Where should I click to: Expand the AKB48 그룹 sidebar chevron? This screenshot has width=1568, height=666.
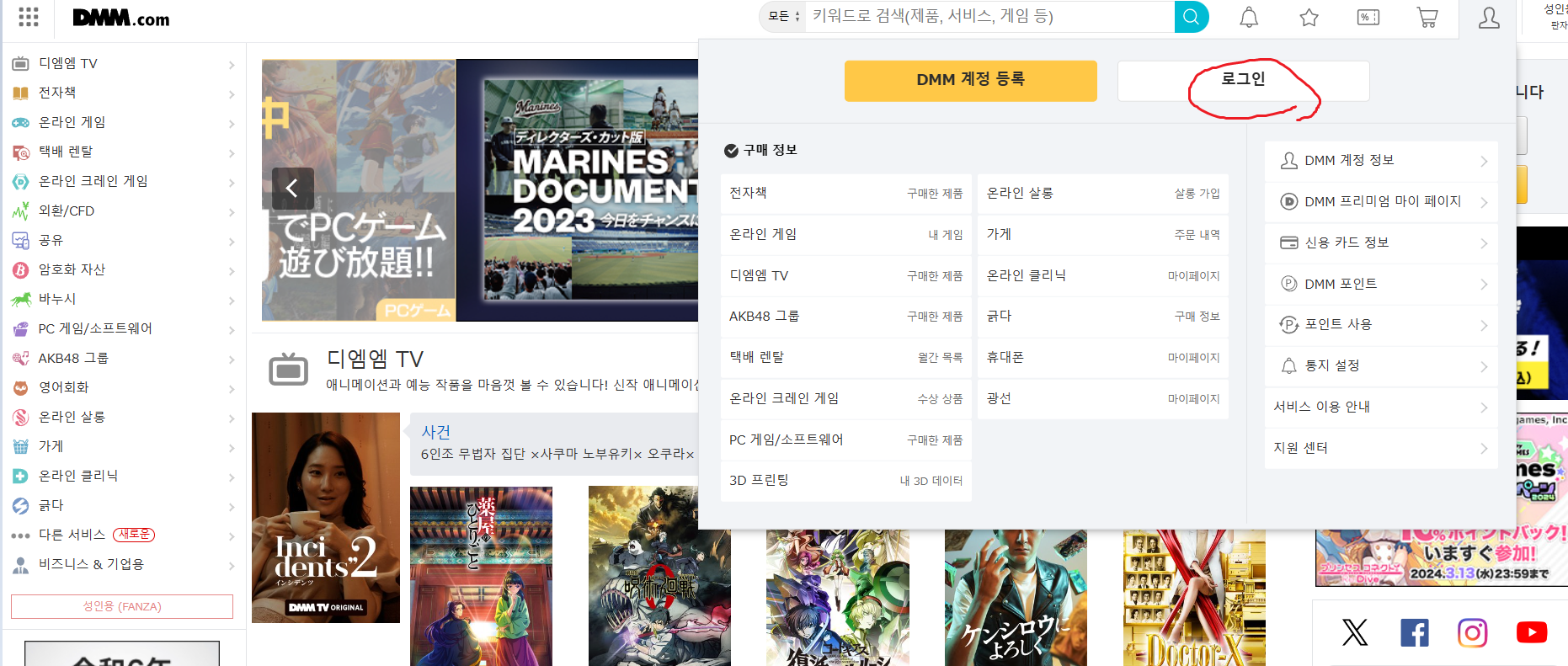click(x=231, y=359)
